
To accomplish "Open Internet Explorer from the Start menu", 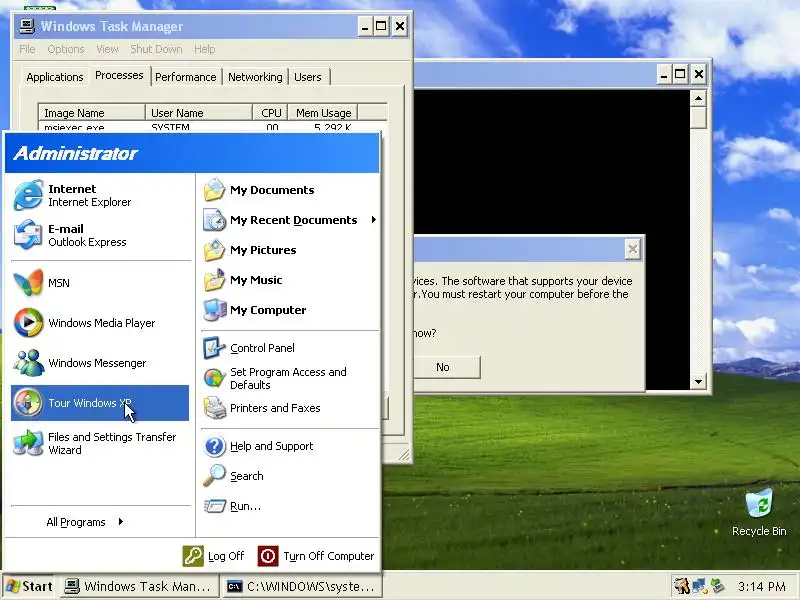I will (x=100, y=195).
